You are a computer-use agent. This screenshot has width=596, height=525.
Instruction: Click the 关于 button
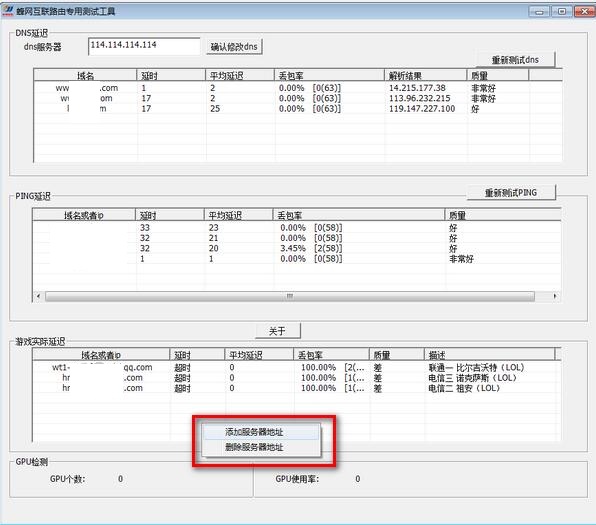coord(277,331)
